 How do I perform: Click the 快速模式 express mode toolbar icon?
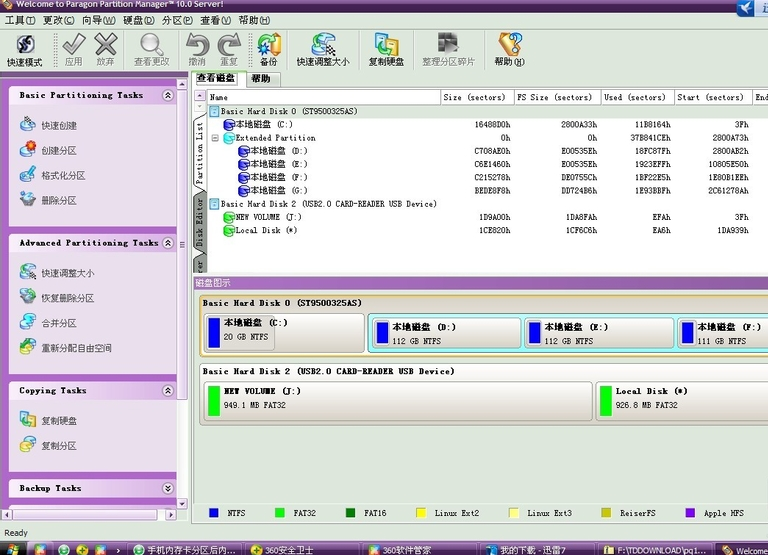(x=24, y=49)
